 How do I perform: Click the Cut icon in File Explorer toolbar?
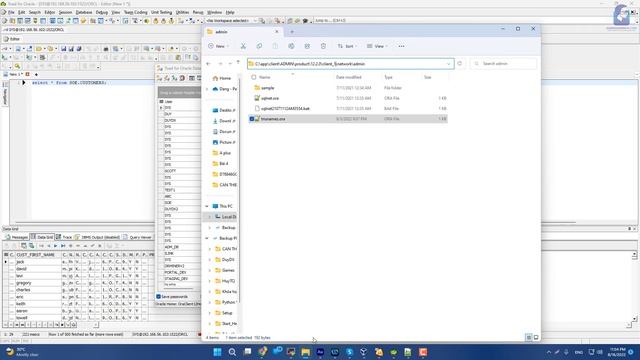tap(243, 46)
